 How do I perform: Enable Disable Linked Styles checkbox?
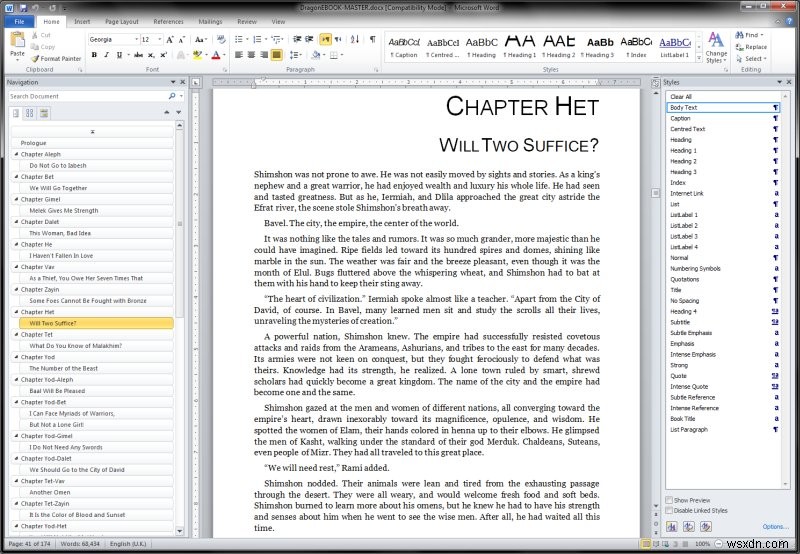(669, 510)
